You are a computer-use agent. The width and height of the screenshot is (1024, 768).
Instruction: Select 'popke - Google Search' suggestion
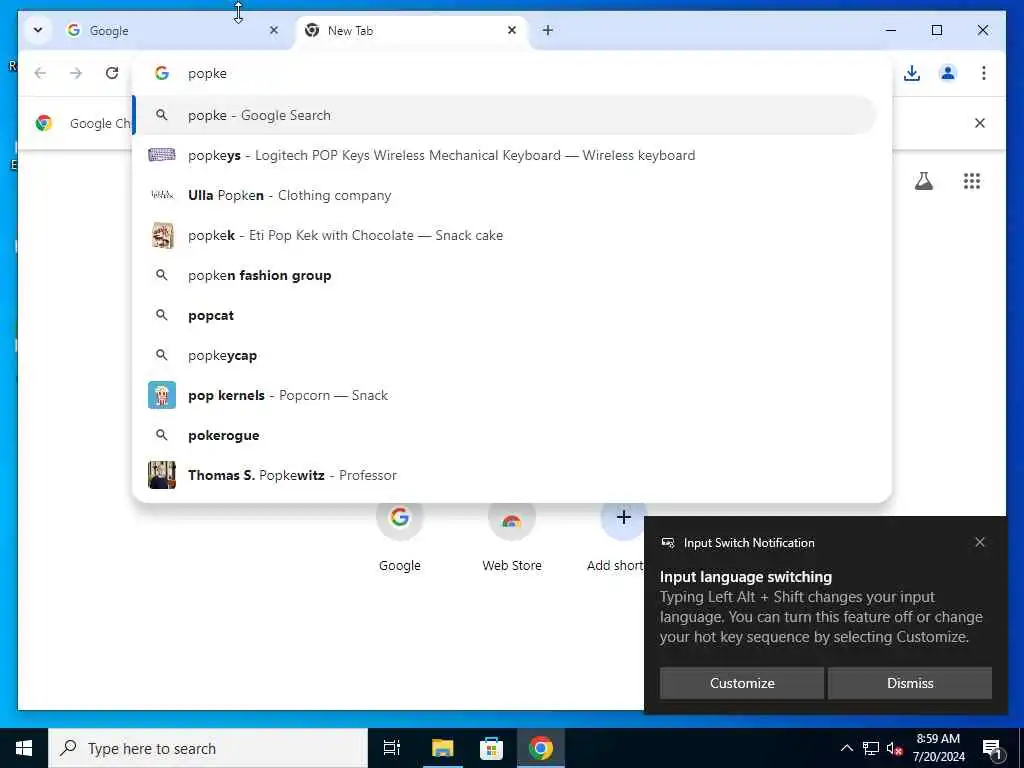pyautogui.click(x=504, y=116)
